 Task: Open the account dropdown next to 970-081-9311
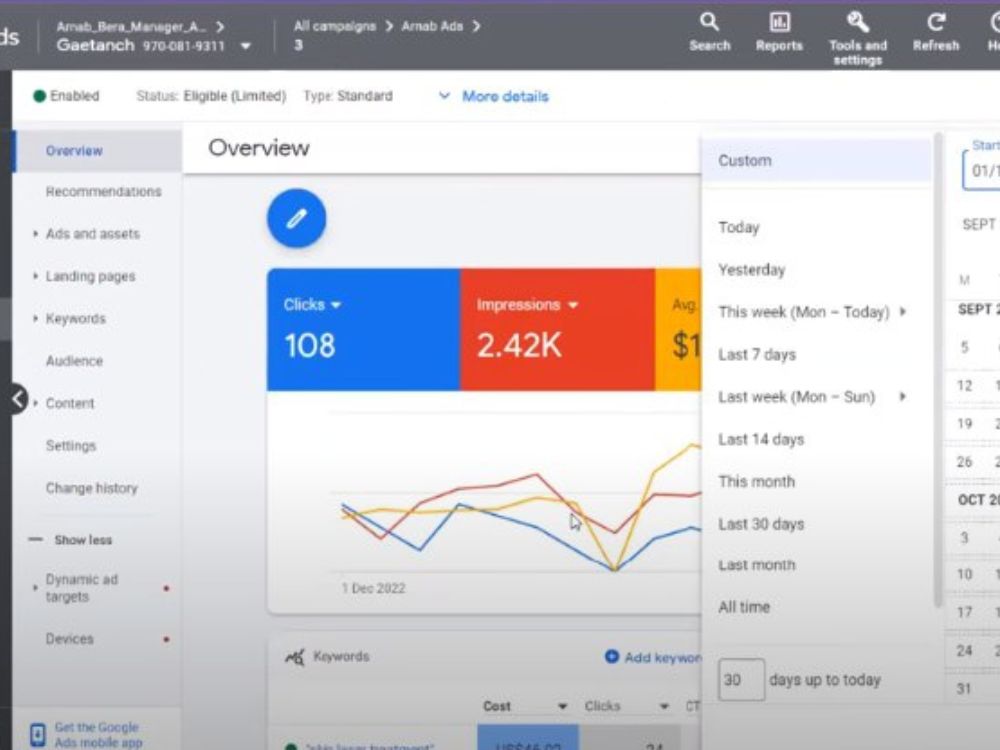click(x=246, y=46)
